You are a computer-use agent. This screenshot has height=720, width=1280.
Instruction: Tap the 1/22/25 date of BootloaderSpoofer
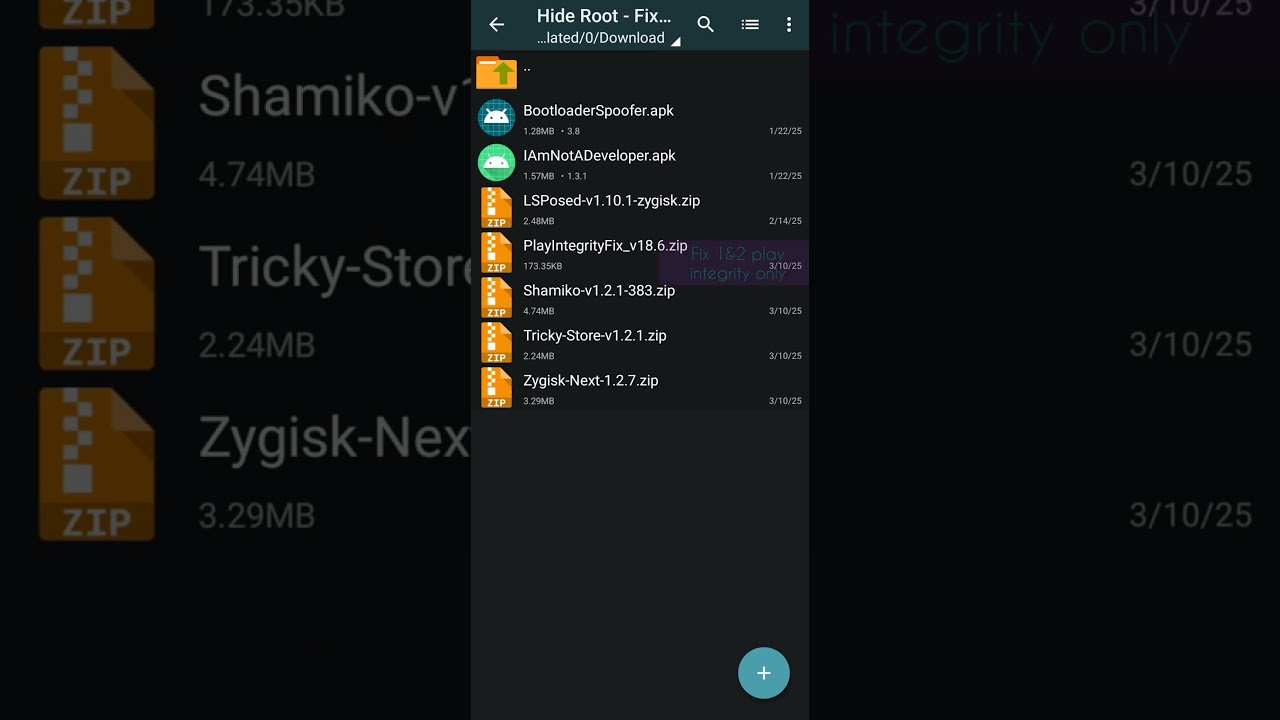click(x=785, y=131)
